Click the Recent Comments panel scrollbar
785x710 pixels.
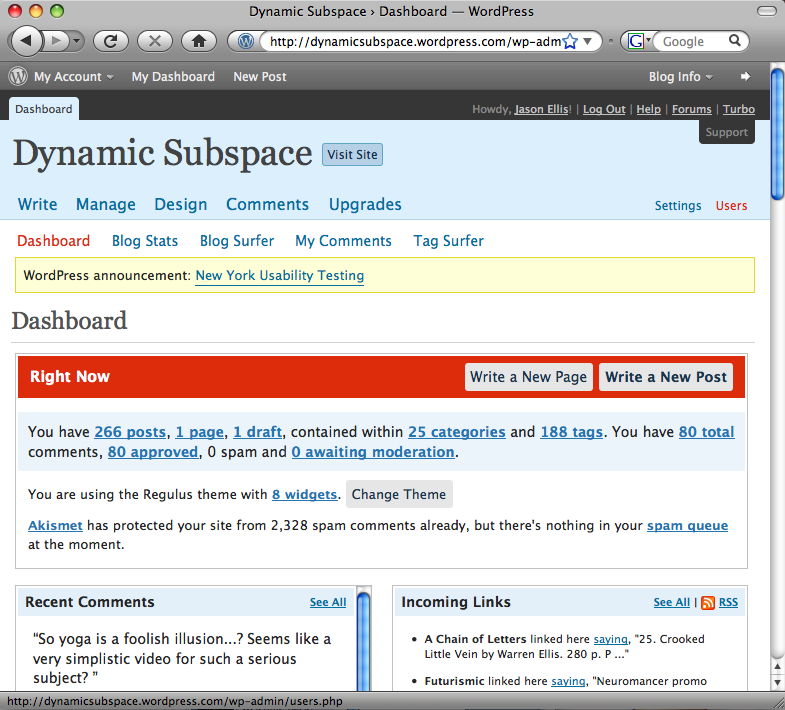tap(364, 640)
